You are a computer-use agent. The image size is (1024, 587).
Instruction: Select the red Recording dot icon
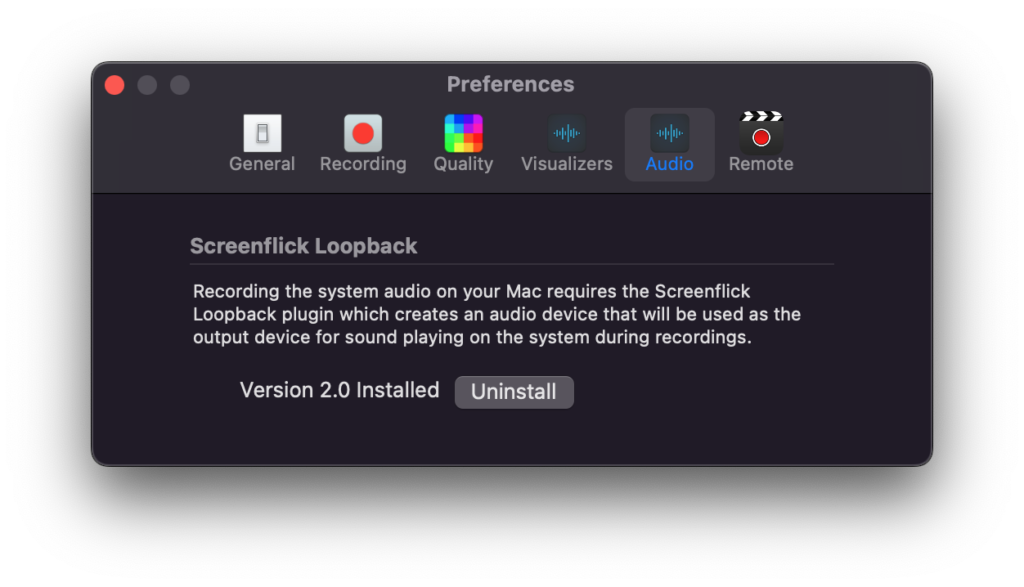click(363, 133)
